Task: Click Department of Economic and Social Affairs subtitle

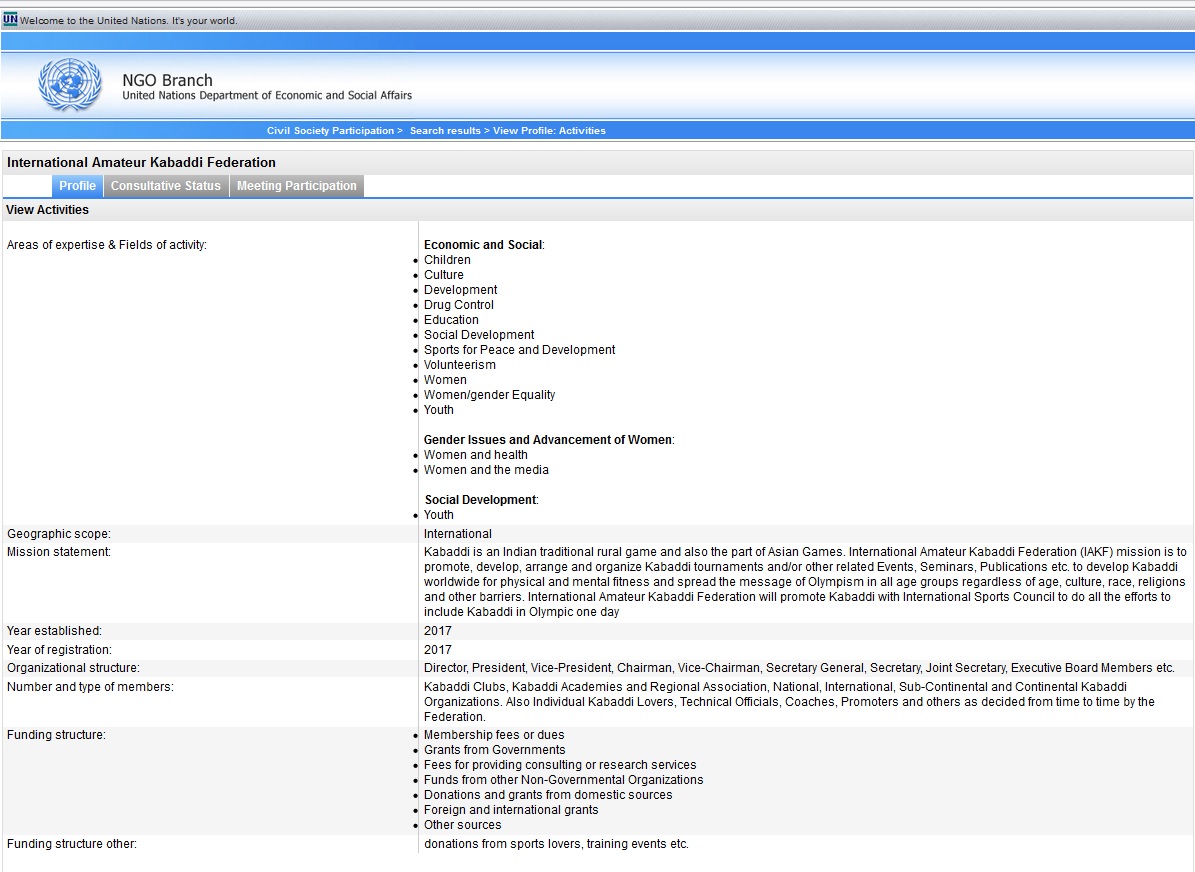Action: (x=267, y=96)
